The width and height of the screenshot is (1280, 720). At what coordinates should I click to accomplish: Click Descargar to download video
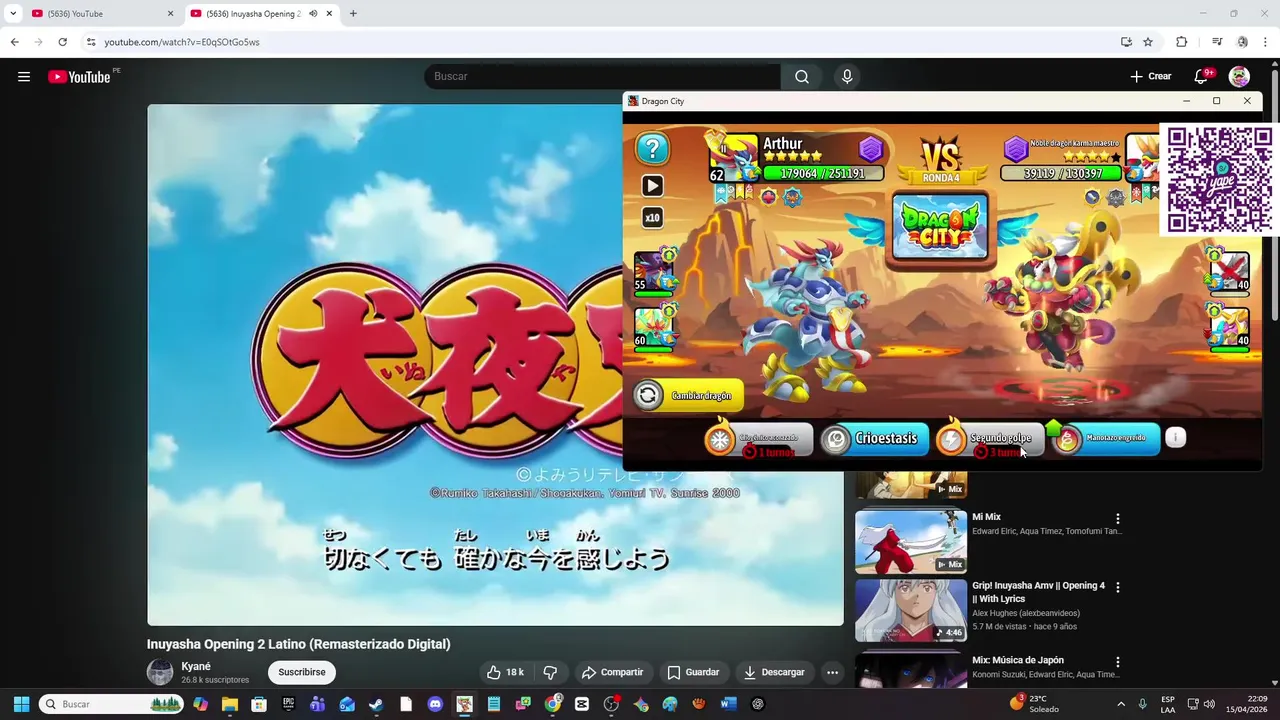pyautogui.click(x=775, y=672)
